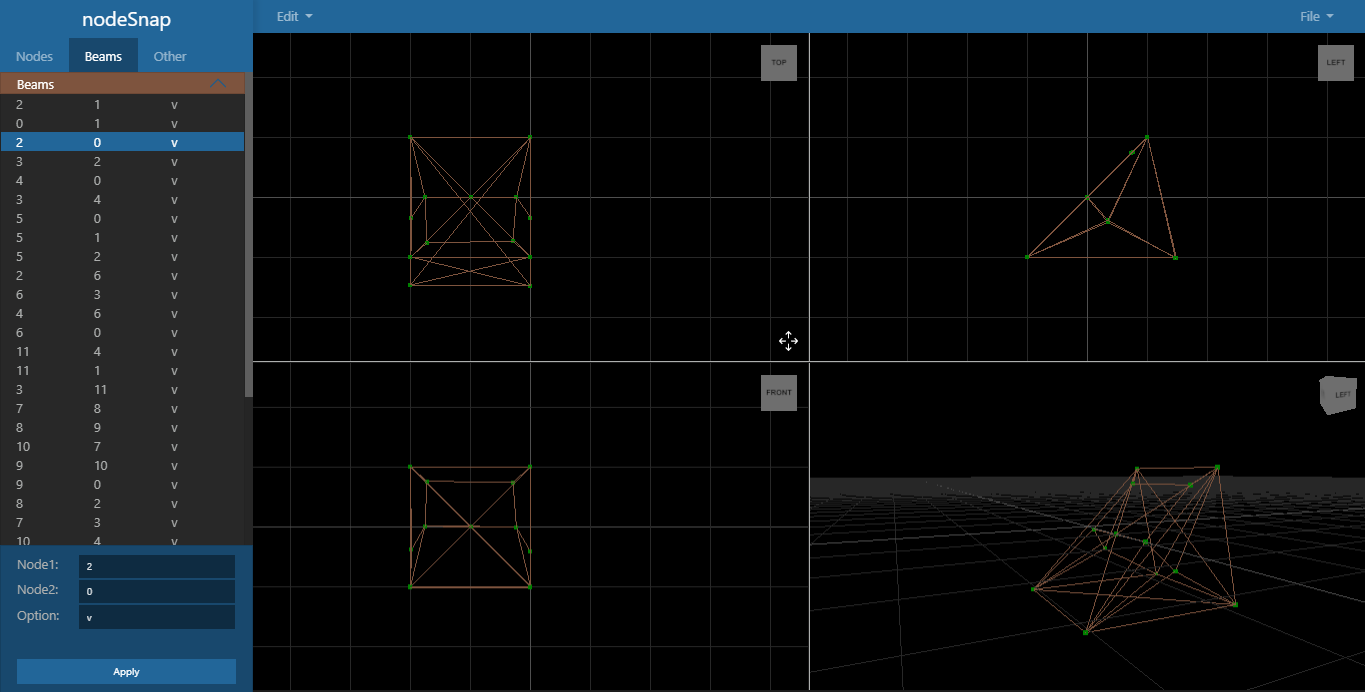Focus the Node1 input field
This screenshot has height=692, width=1365.
(x=157, y=566)
